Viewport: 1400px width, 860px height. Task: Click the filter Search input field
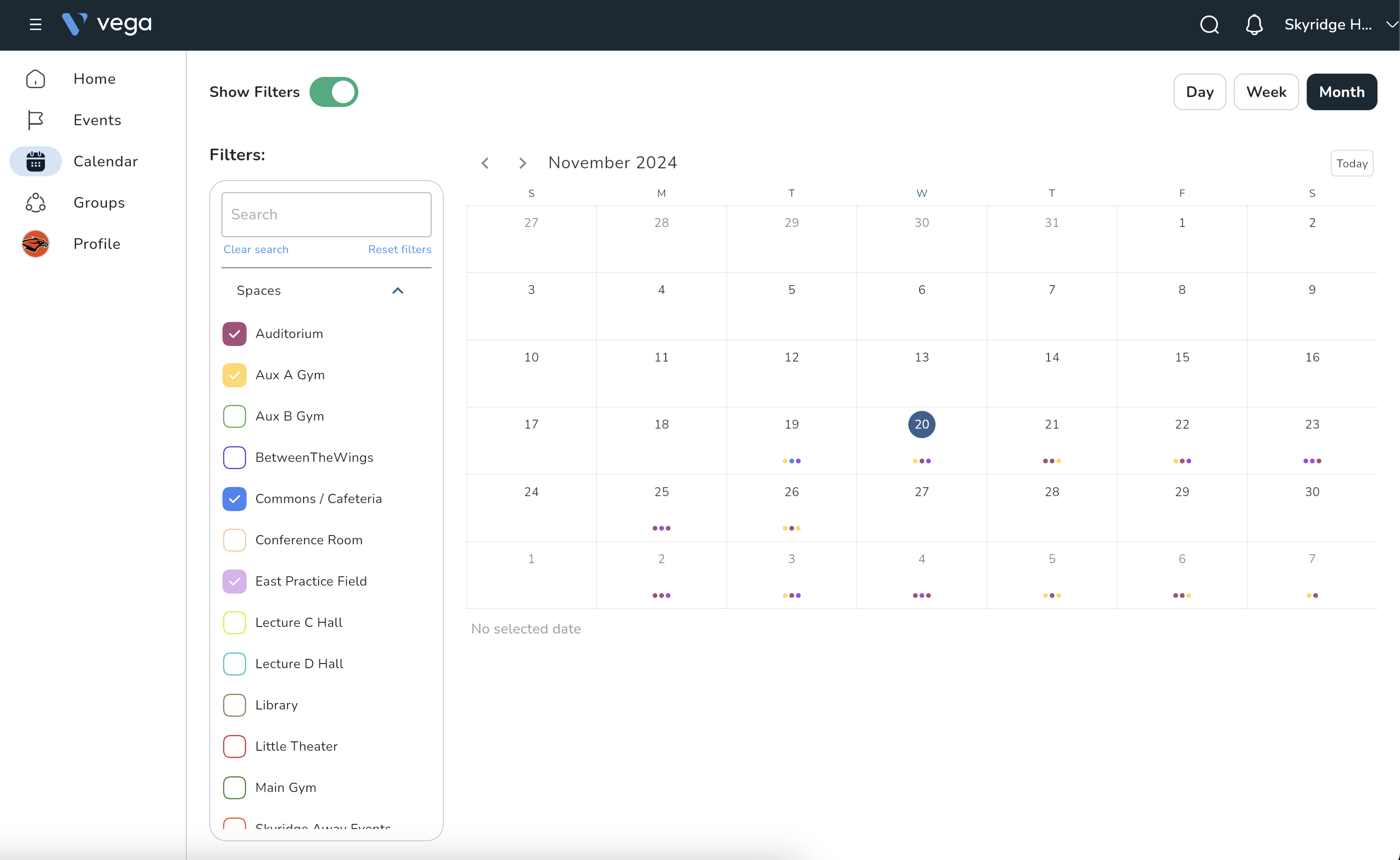pos(326,214)
